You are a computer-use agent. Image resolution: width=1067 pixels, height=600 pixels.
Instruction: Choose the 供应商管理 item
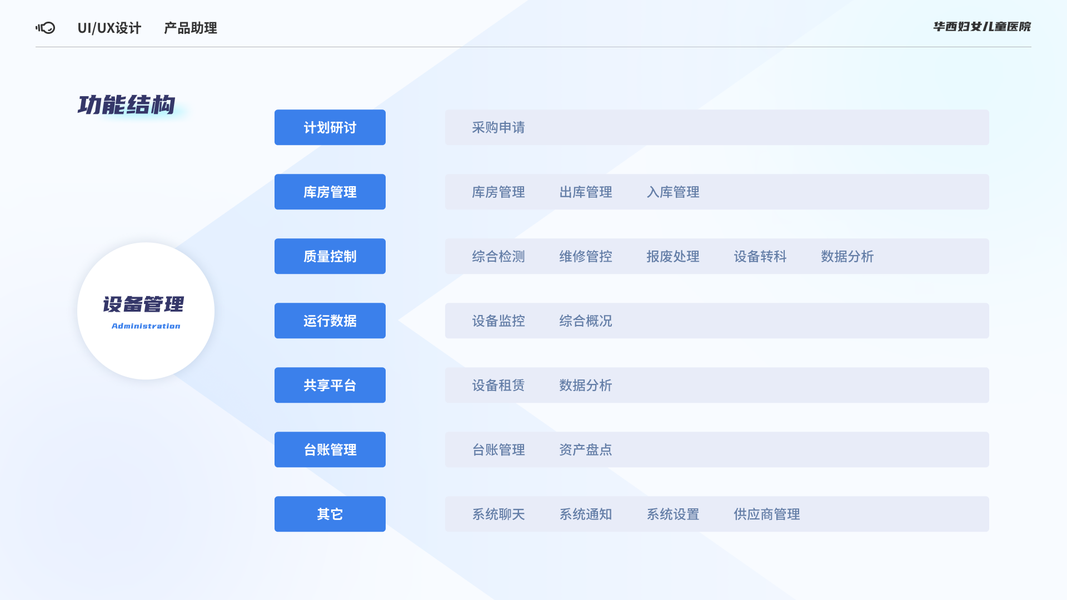click(766, 514)
